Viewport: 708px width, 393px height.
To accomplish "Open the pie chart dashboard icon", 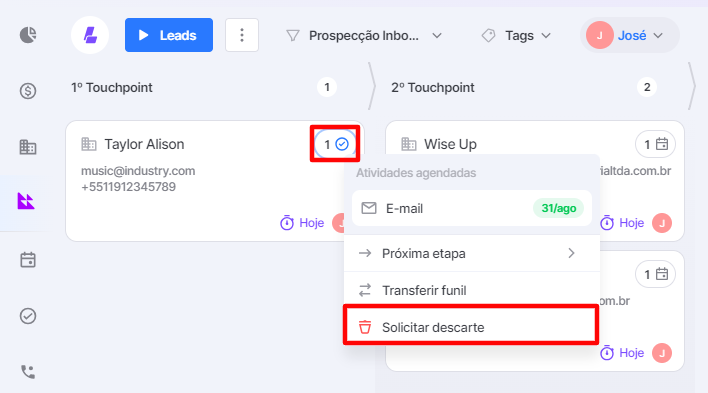I will pos(28,35).
